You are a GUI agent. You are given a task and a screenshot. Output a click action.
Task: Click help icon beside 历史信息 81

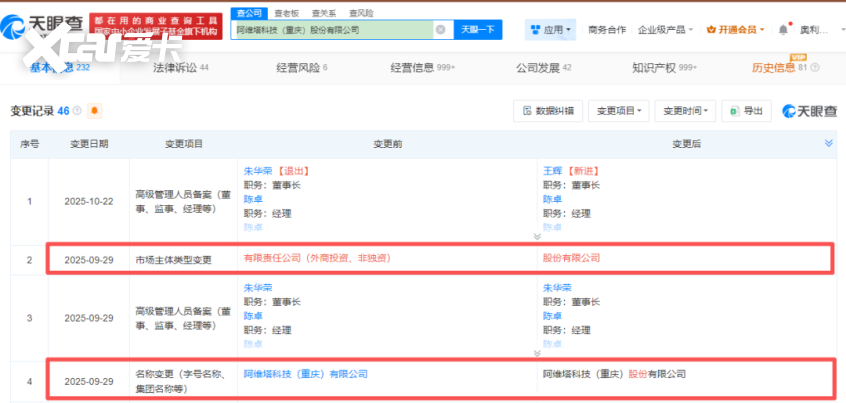click(815, 67)
